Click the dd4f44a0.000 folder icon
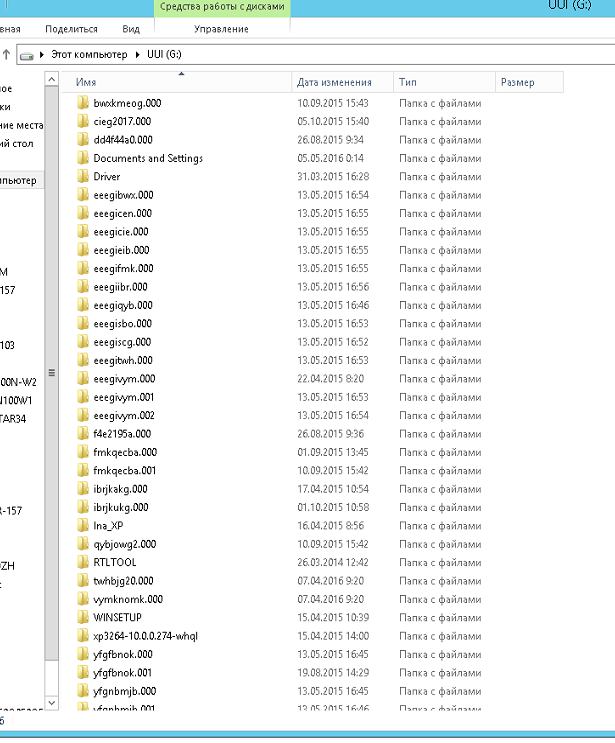 coord(83,140)
